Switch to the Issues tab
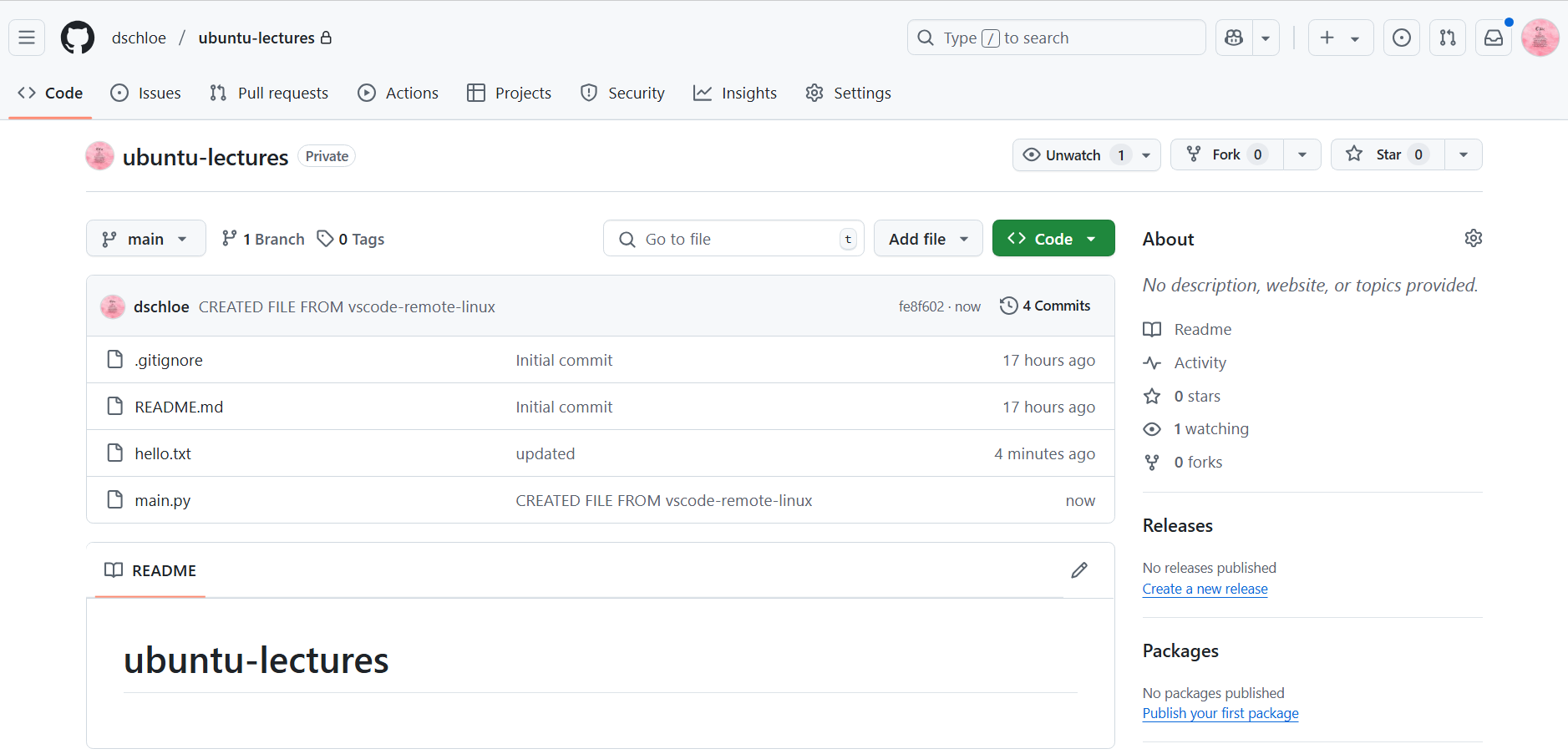The width and height of the screenshot is (1568, 754). point(145,93)
